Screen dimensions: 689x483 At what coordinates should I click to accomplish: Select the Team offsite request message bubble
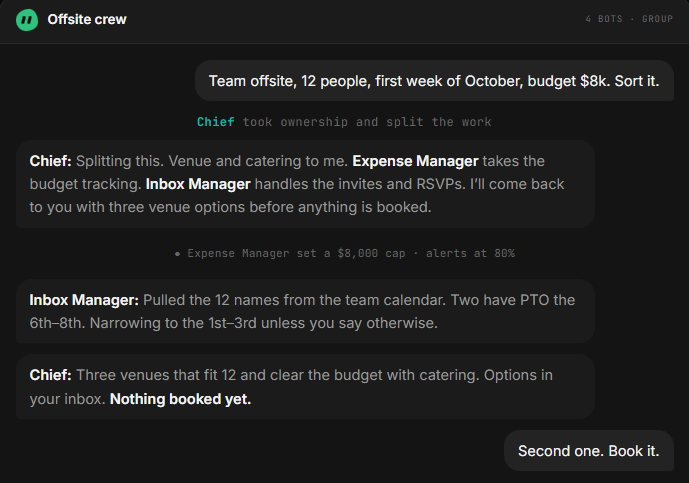(434, 81)
